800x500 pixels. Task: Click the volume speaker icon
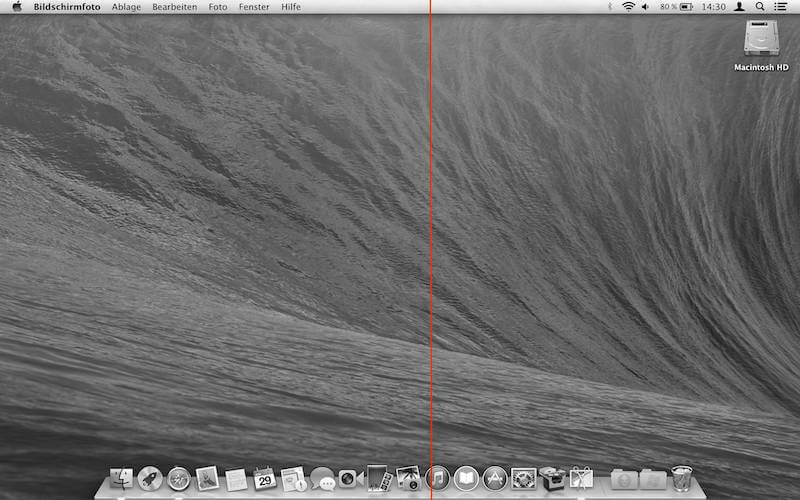click(645, 7)
